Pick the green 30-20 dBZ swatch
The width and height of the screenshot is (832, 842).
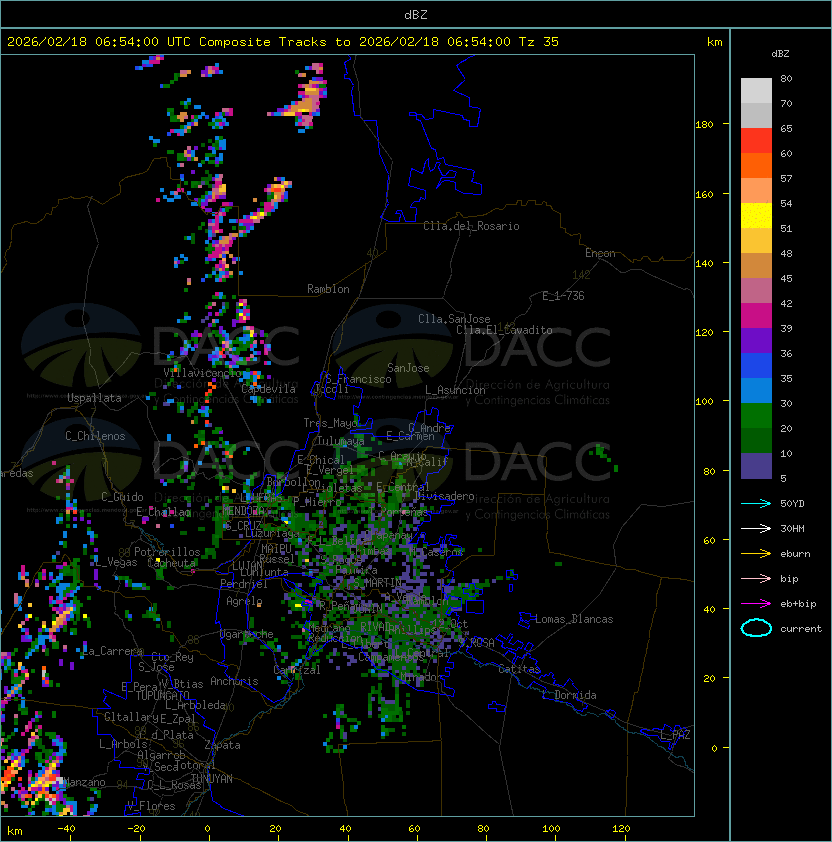756,416
